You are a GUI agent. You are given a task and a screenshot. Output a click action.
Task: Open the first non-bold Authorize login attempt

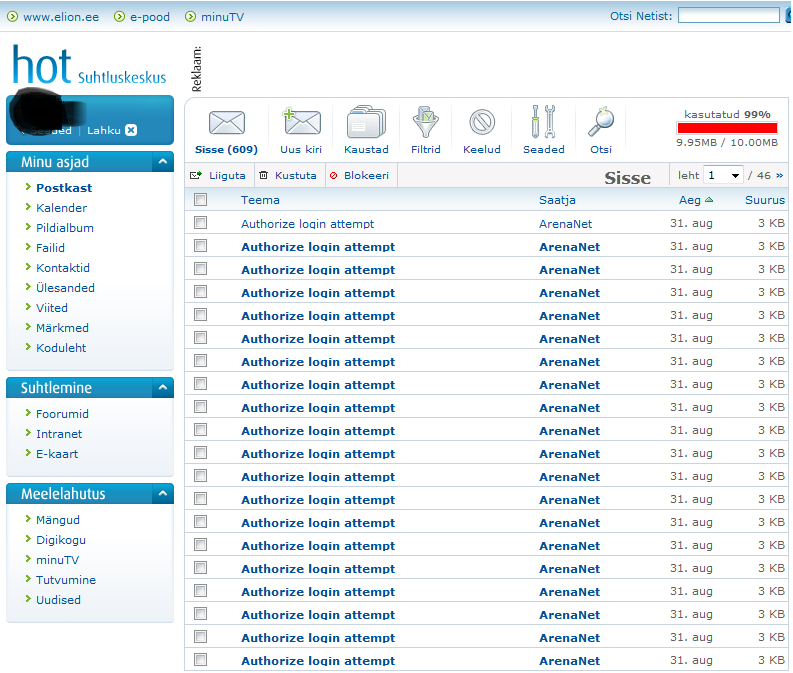coord(307,223)
